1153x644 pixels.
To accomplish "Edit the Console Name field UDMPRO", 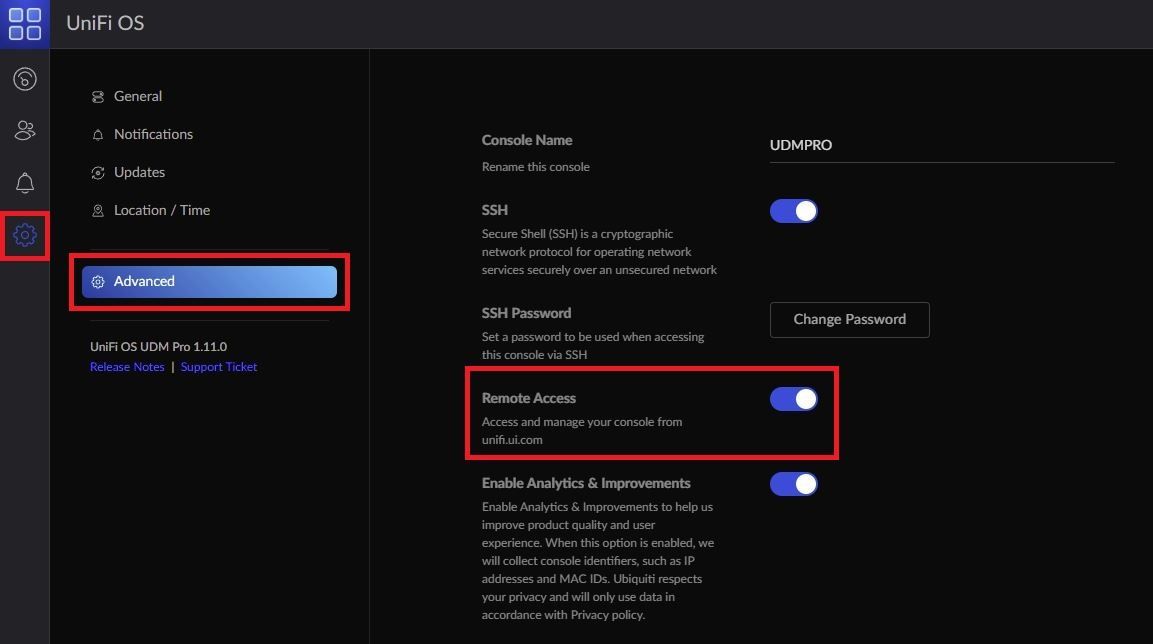I will pyautogui.click(x=942, y=146).
